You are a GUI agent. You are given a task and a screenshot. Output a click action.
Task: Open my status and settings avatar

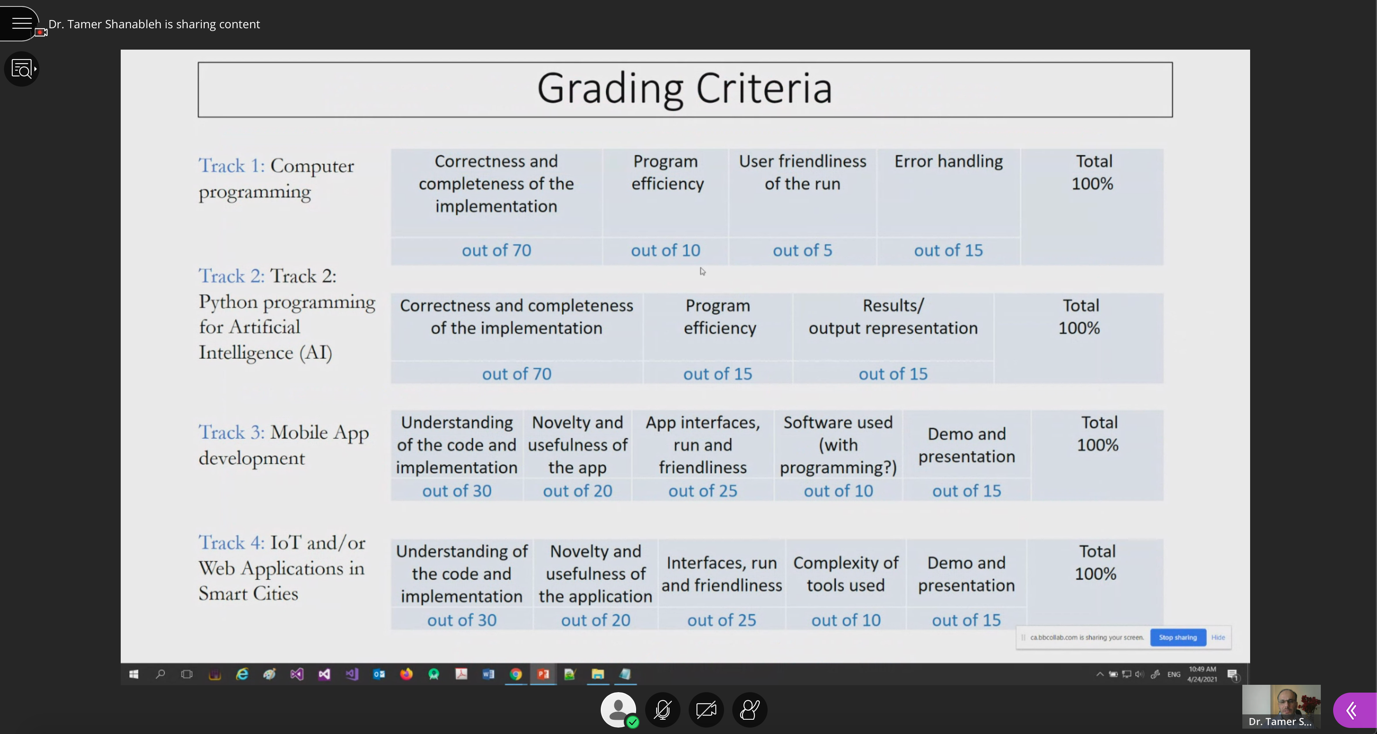[x=618, y=709]
